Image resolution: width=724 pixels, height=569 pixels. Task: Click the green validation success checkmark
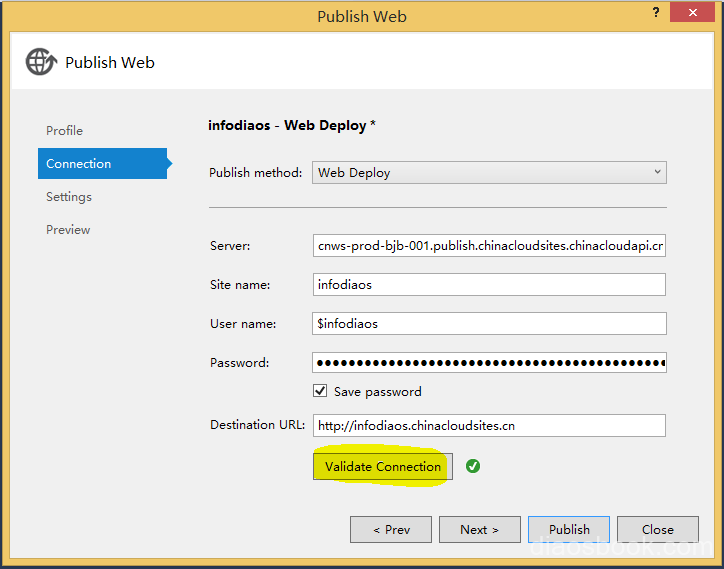[x=473, y=466]
